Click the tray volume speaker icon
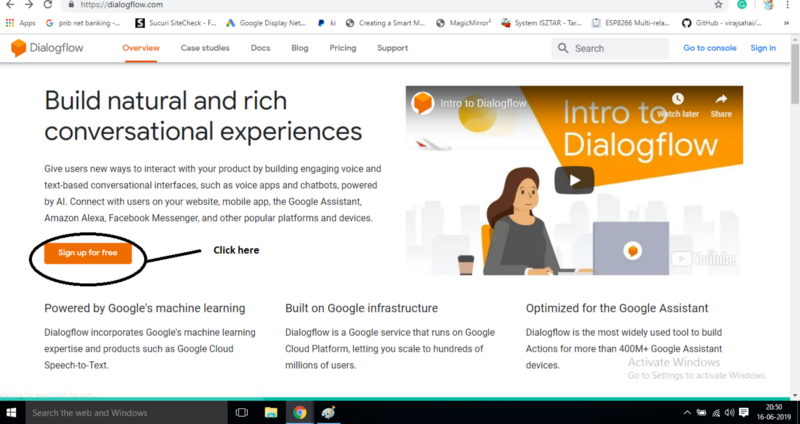 click(x=730, y=413)
